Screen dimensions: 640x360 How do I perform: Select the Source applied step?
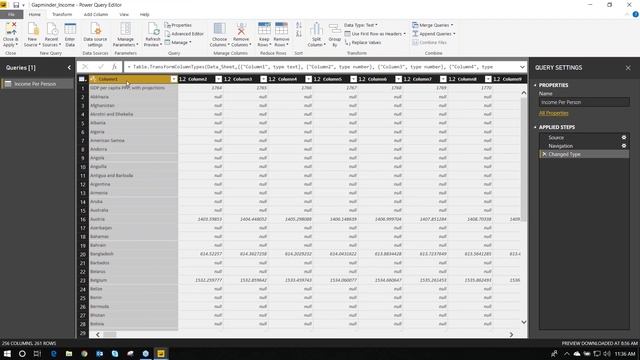(x=584, y=138)
